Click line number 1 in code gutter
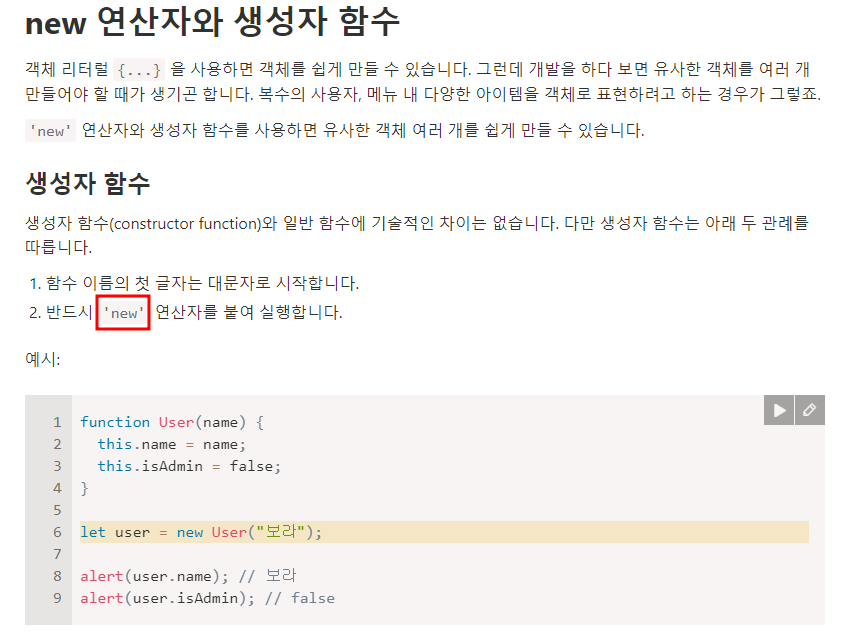Image resolution: width=859 pixels, height=640 pixels. 58,422
